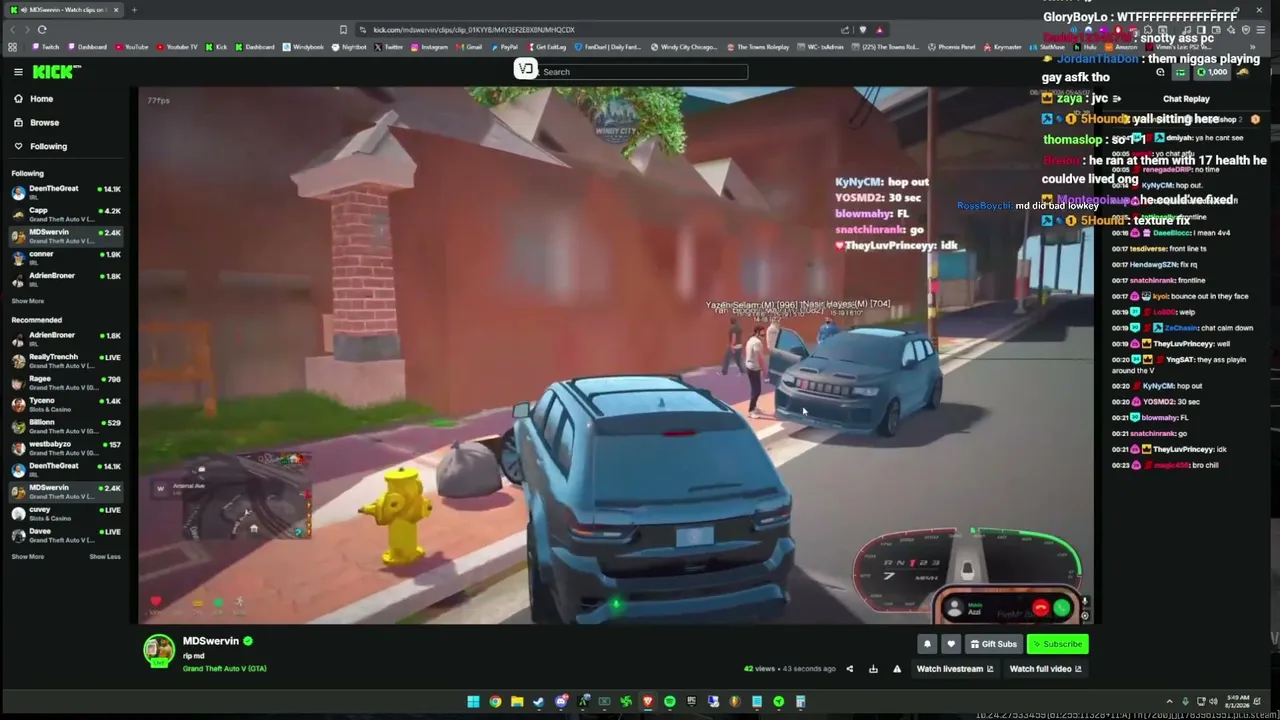
Task: Open conner channel in Following list
Action: 66,258
